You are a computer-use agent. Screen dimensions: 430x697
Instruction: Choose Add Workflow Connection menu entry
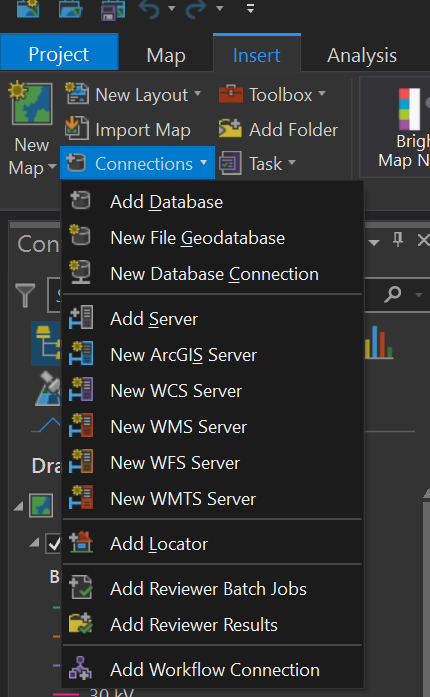click(213, 669)
